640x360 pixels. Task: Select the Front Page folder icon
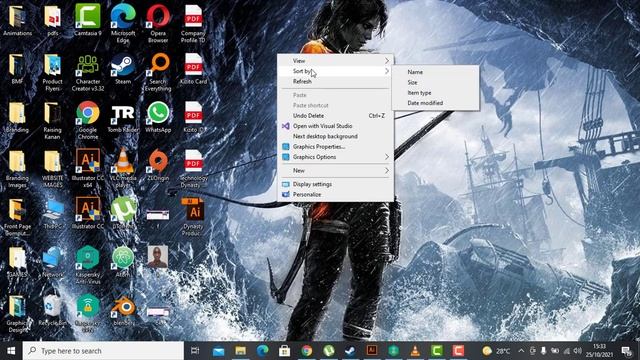click(17, 217)
